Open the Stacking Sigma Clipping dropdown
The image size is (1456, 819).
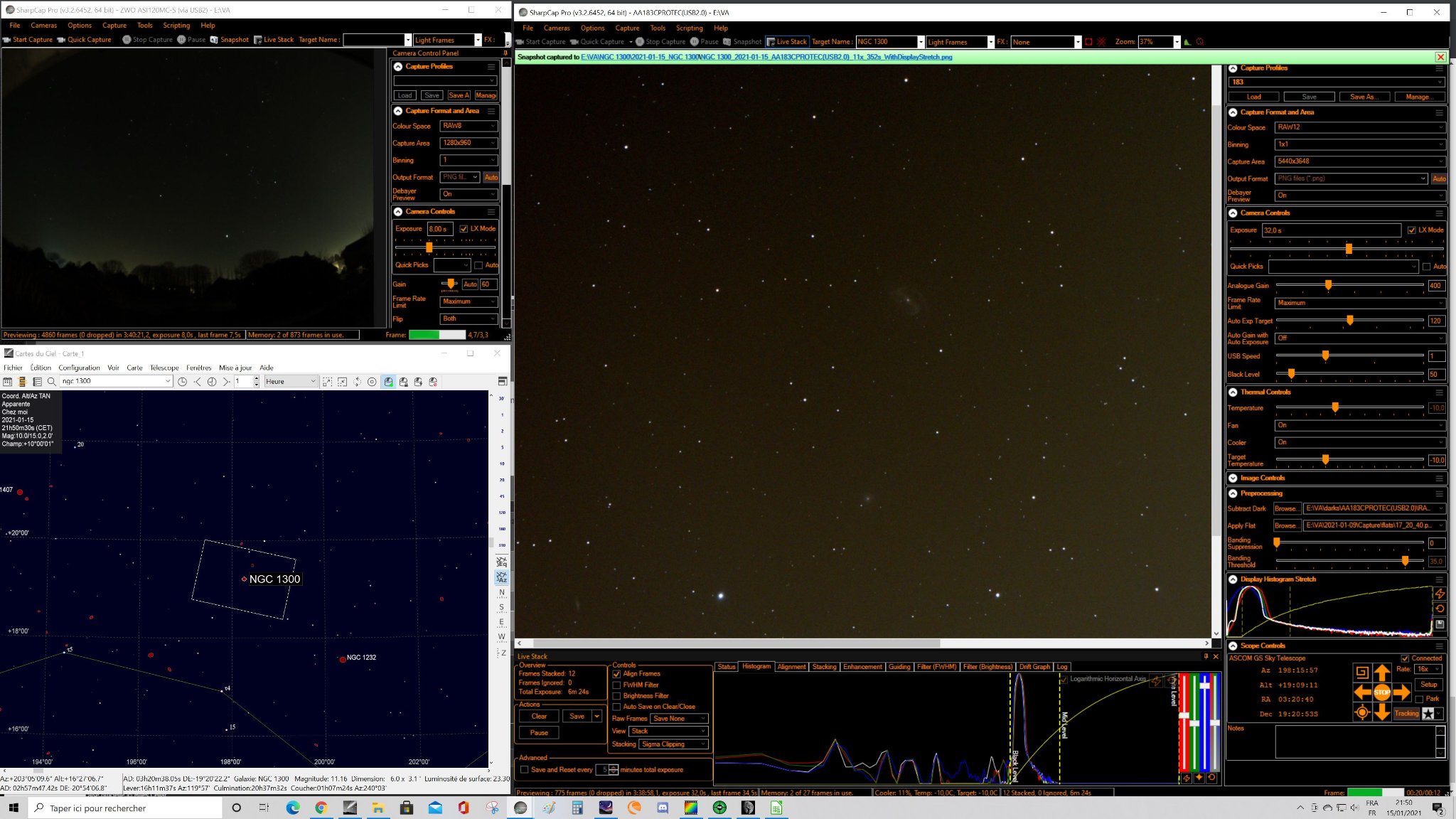click(673, 744)
